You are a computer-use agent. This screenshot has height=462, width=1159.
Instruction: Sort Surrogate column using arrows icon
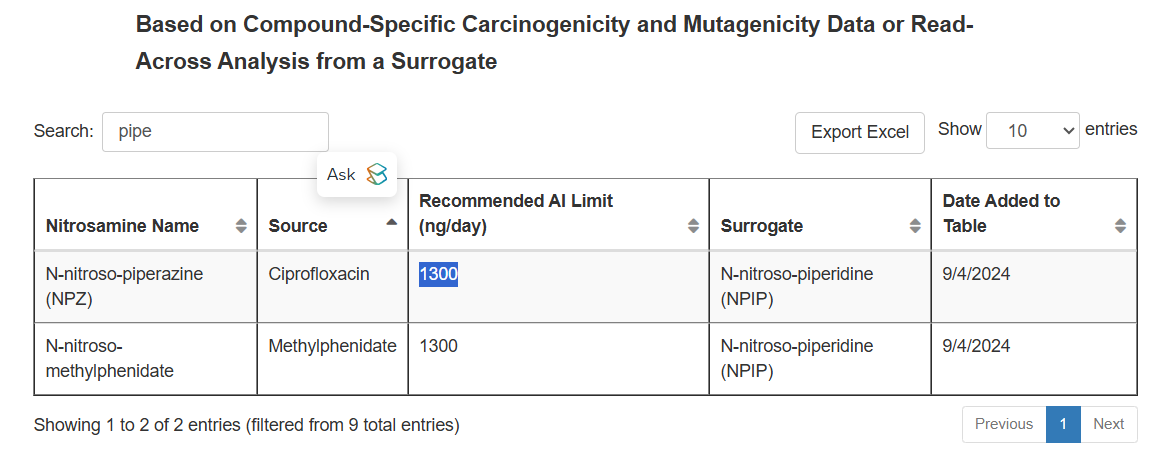pyautogui.click(x=916, y=226)
